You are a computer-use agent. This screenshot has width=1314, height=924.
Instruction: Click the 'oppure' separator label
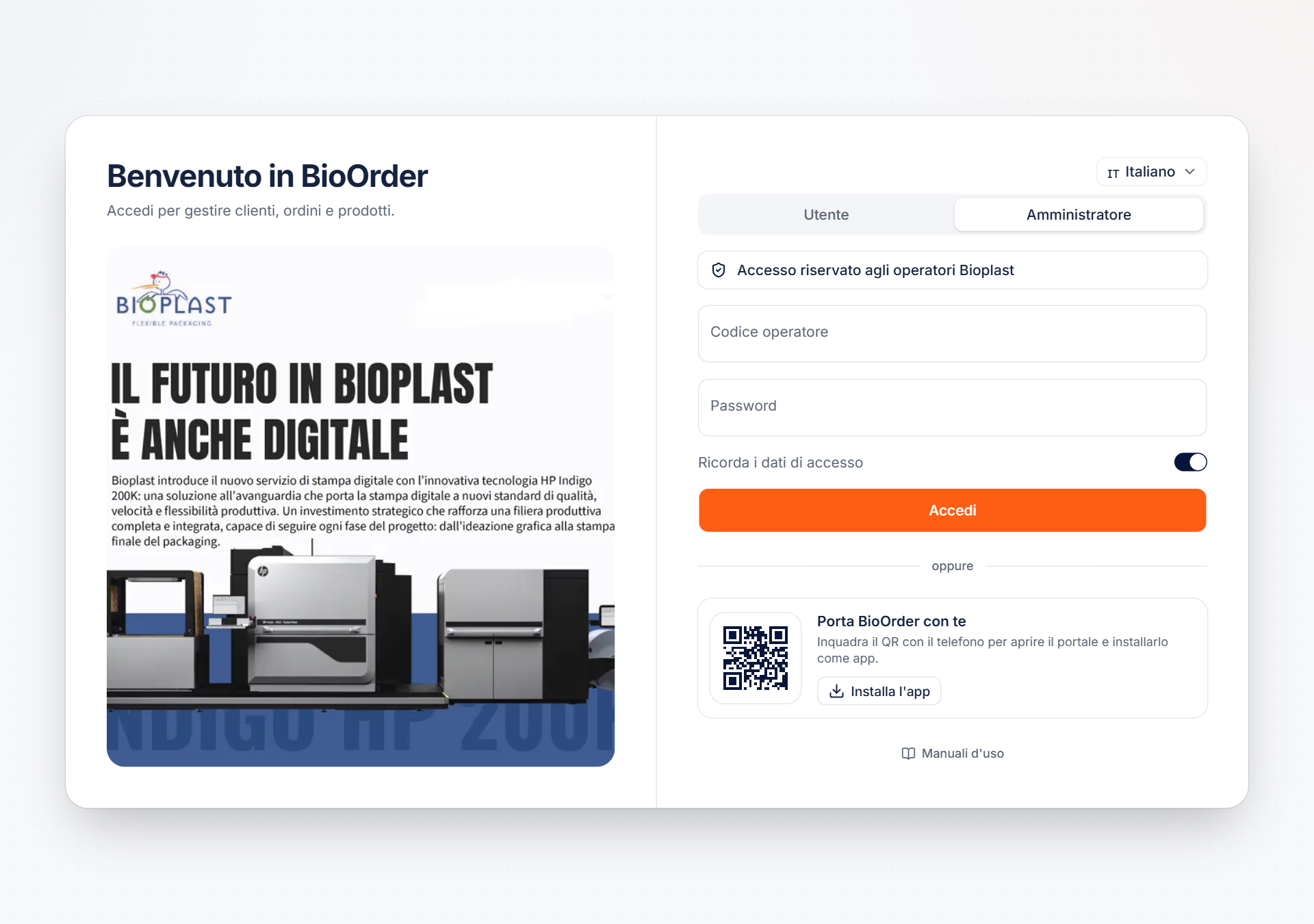[952, 566]
